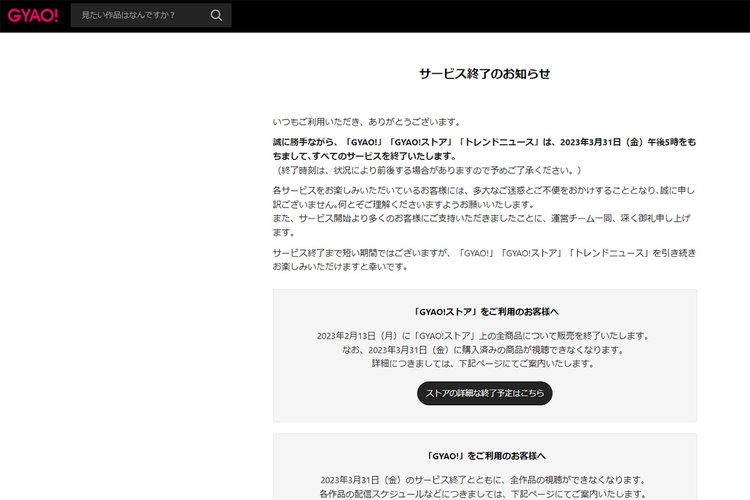Click the 「GYAO!ストア」をご利用のお客様へ heading

coord(485,312)
